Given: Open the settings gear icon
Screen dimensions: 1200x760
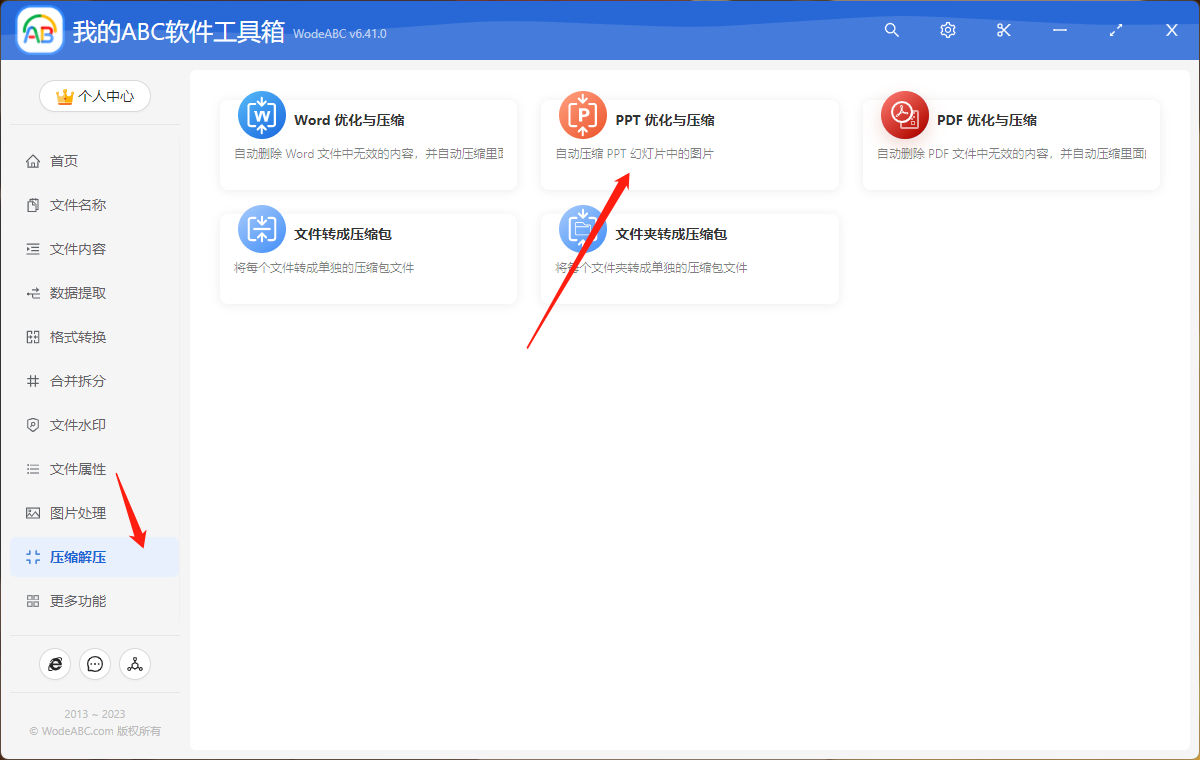Looking at the screenshot, I should tap(947, 30).
